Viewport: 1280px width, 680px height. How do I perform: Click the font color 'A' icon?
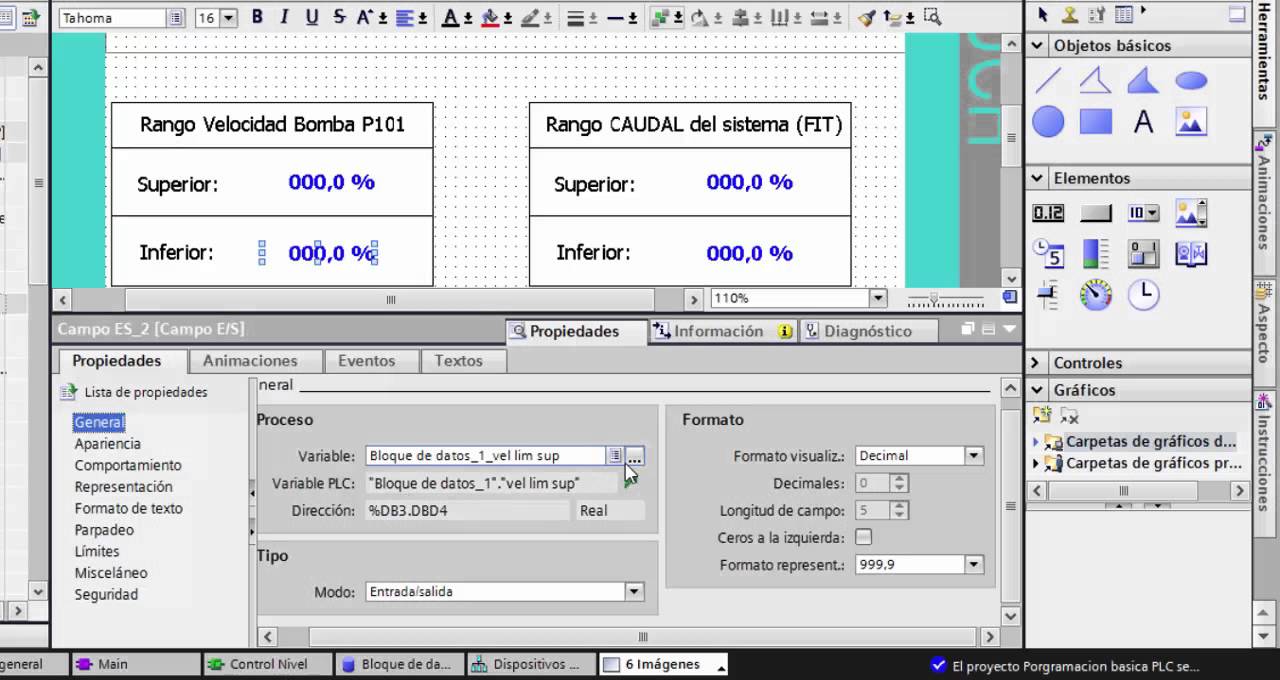click(x=450, y=17)
